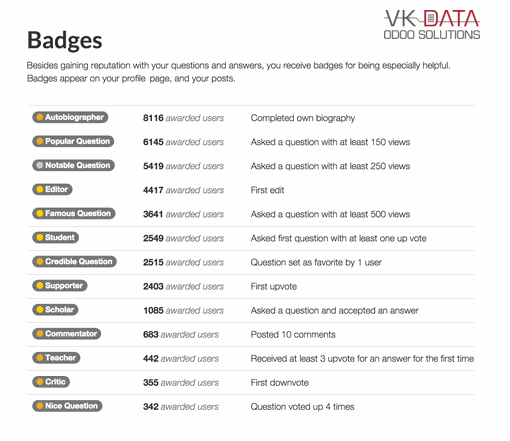Click the bronze dot on Critic badge
This screenshot has height=441, width=510.
click(x=40, y=382)
